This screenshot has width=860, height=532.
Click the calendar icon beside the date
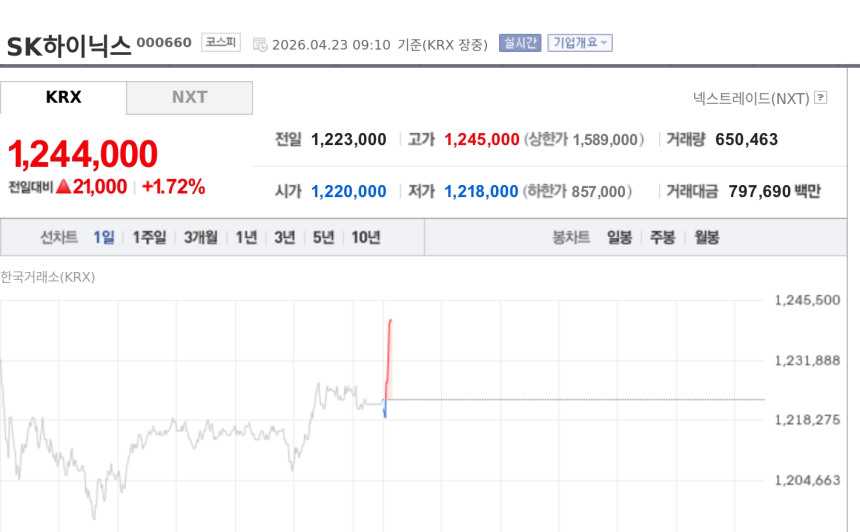(x=260, y=44)
